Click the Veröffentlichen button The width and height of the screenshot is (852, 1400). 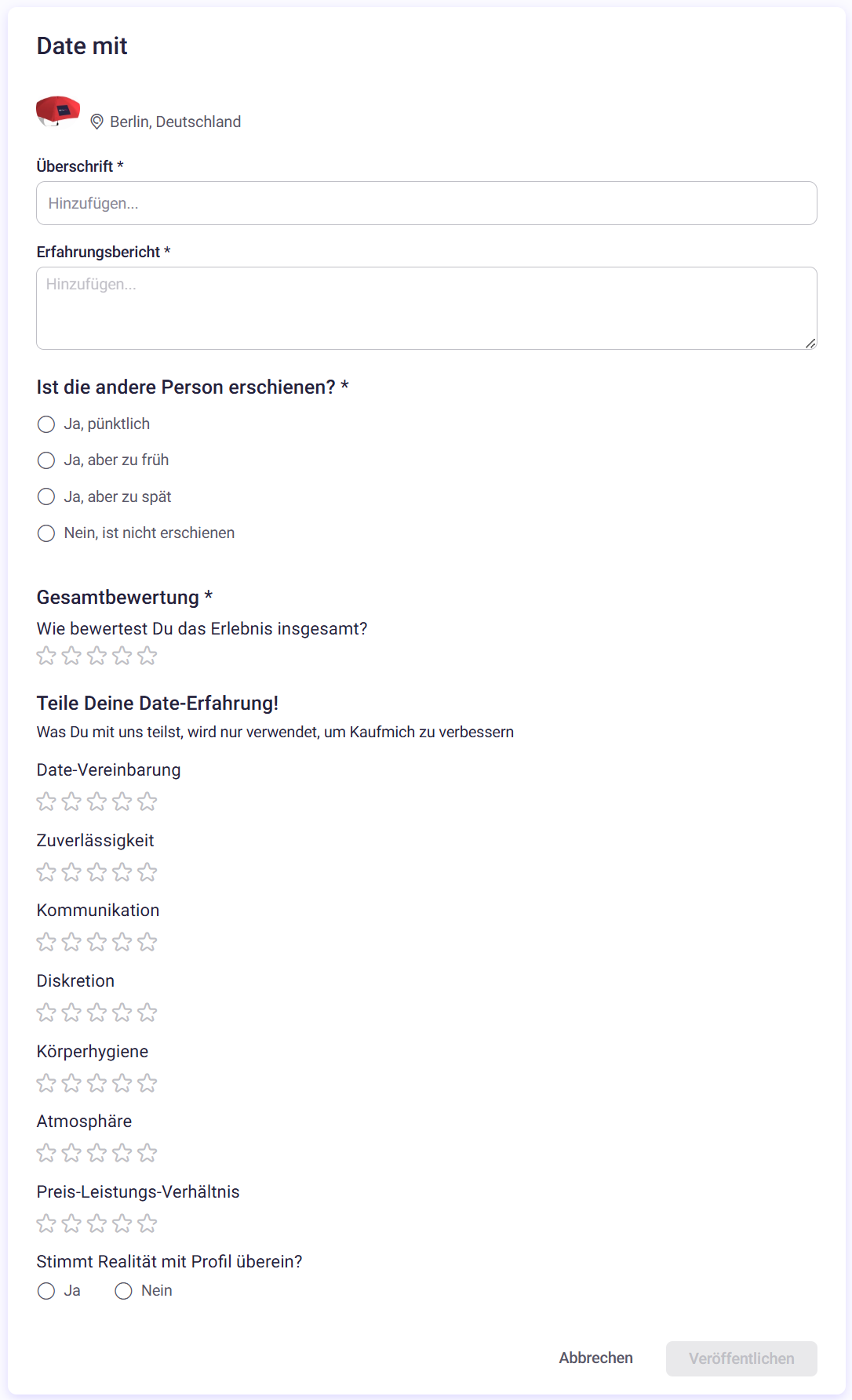pyautogui.click(x=741, y=1358)
